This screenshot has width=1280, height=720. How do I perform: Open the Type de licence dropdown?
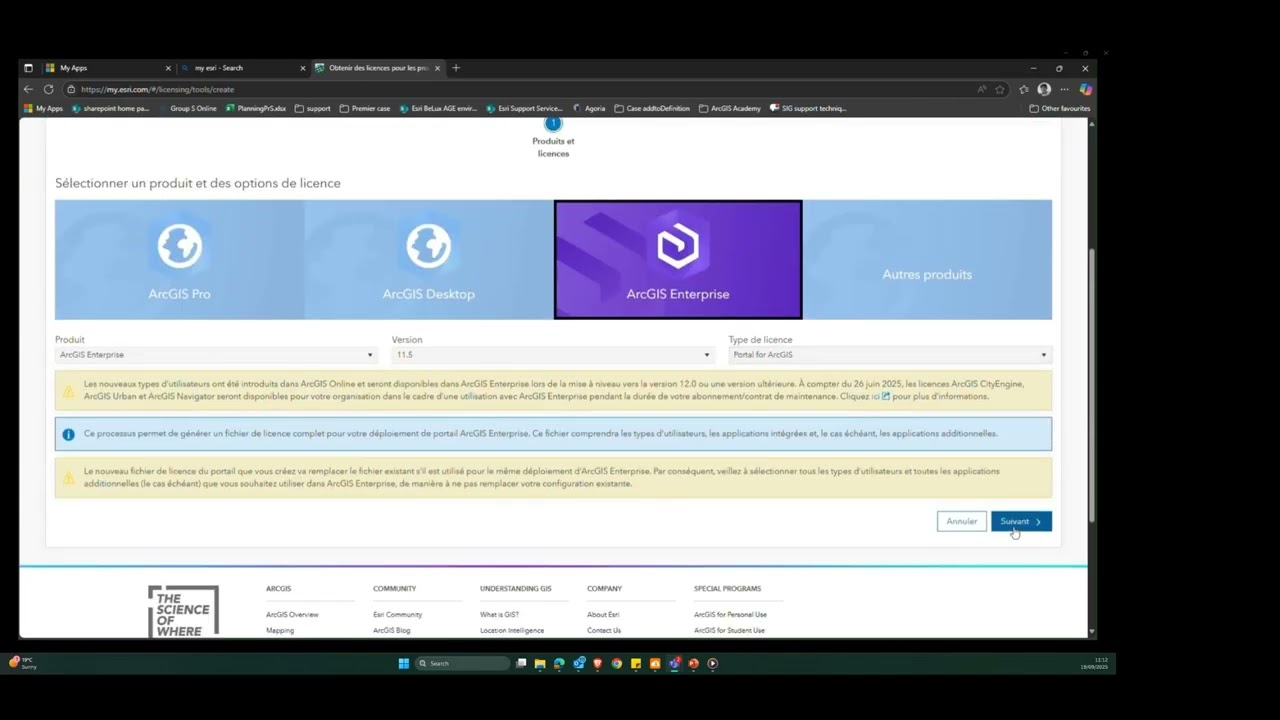coord(890,355)
